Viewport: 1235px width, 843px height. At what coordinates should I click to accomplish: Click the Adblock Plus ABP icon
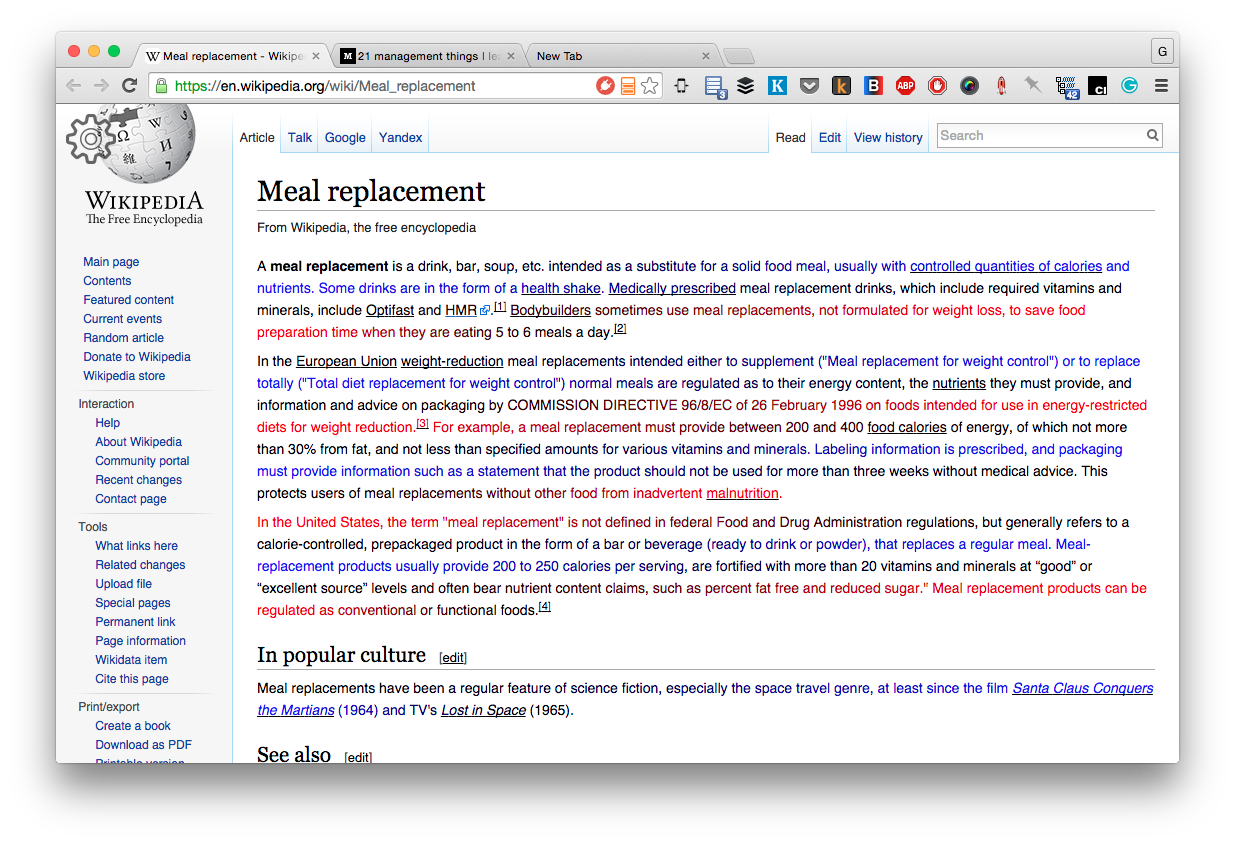[x=905, y=86]
